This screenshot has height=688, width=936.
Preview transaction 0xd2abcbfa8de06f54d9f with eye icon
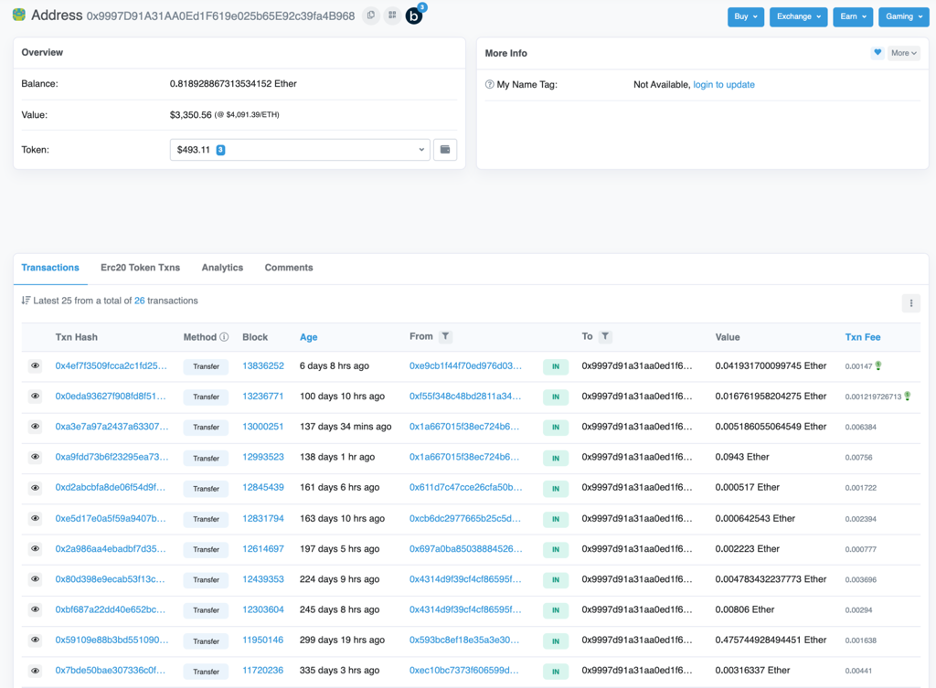pos(35,488)
